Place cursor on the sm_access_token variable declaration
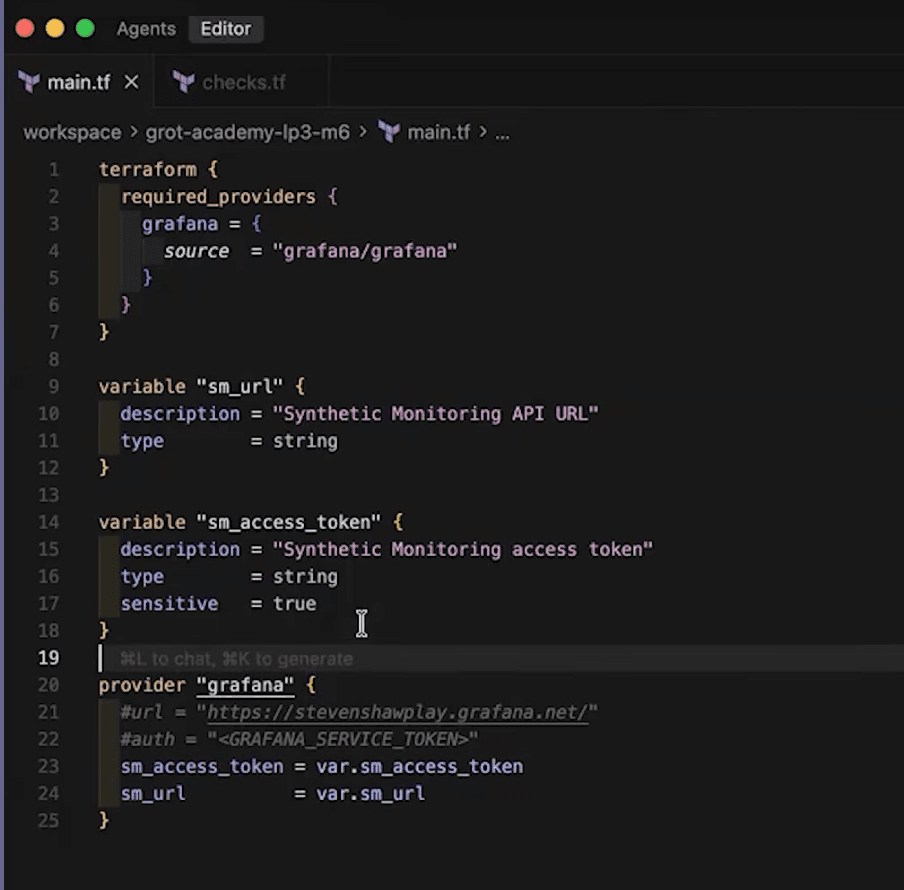The width and height of the screenshot is (904, 890). [289, 521]
